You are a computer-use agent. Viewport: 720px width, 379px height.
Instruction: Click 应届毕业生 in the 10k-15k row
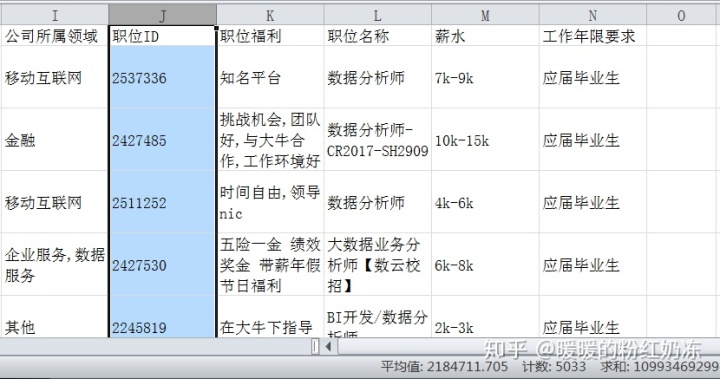pyautogui.click(x=593, y=140)
